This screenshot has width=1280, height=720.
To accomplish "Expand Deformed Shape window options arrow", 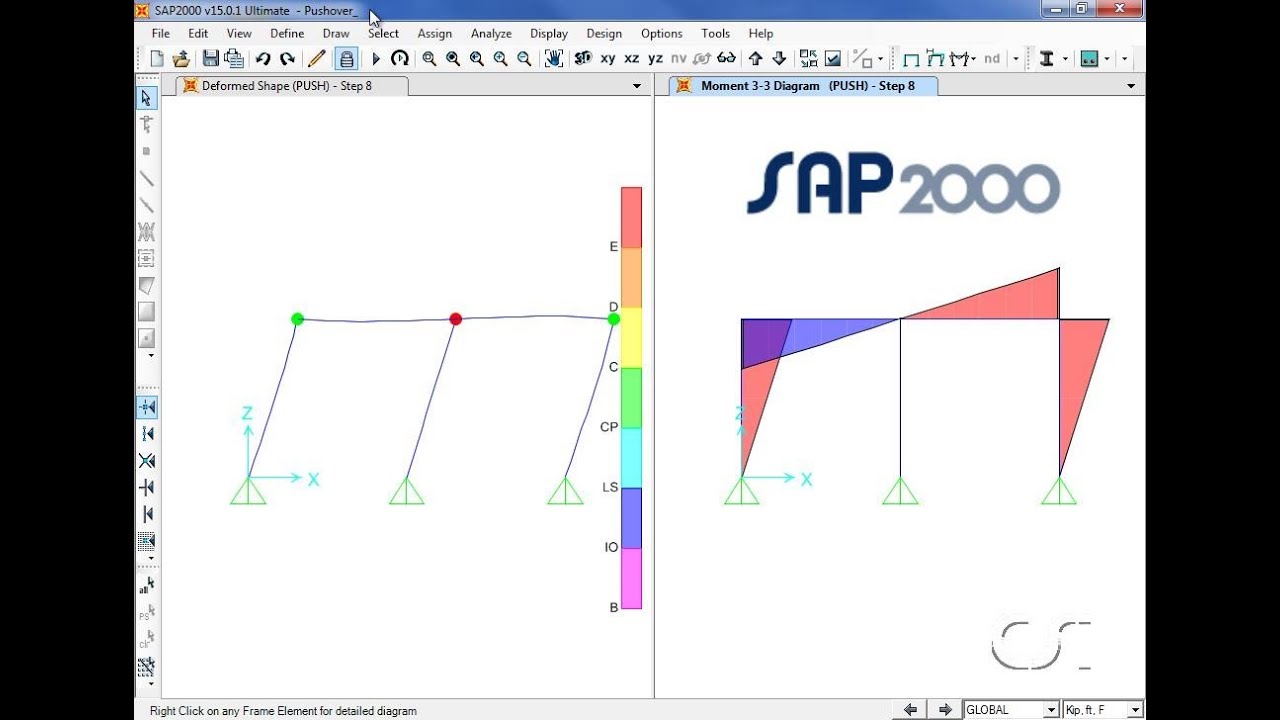I will click(637, 86).
